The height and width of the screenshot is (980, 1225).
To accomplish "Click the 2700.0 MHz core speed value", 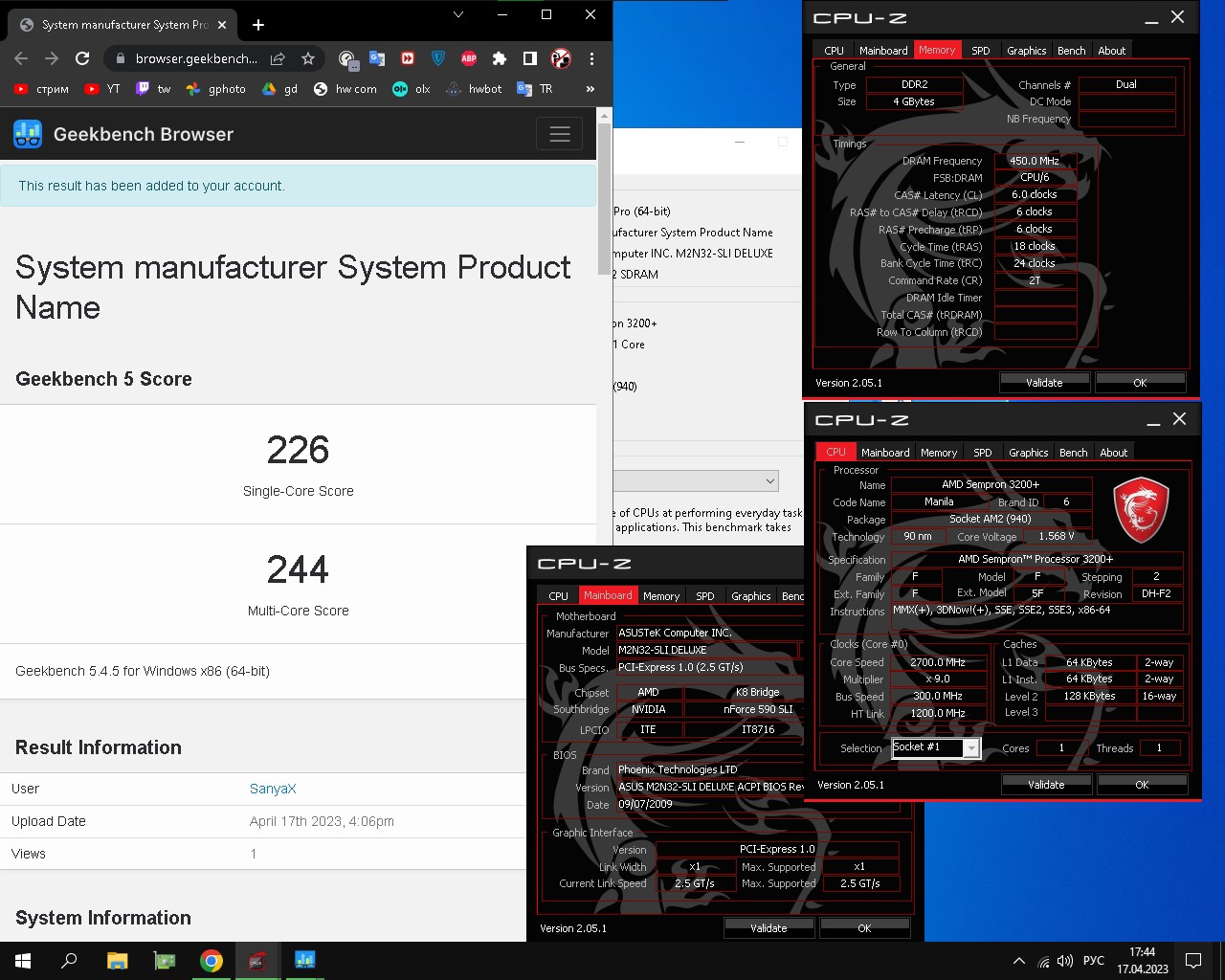I will 938,662.
